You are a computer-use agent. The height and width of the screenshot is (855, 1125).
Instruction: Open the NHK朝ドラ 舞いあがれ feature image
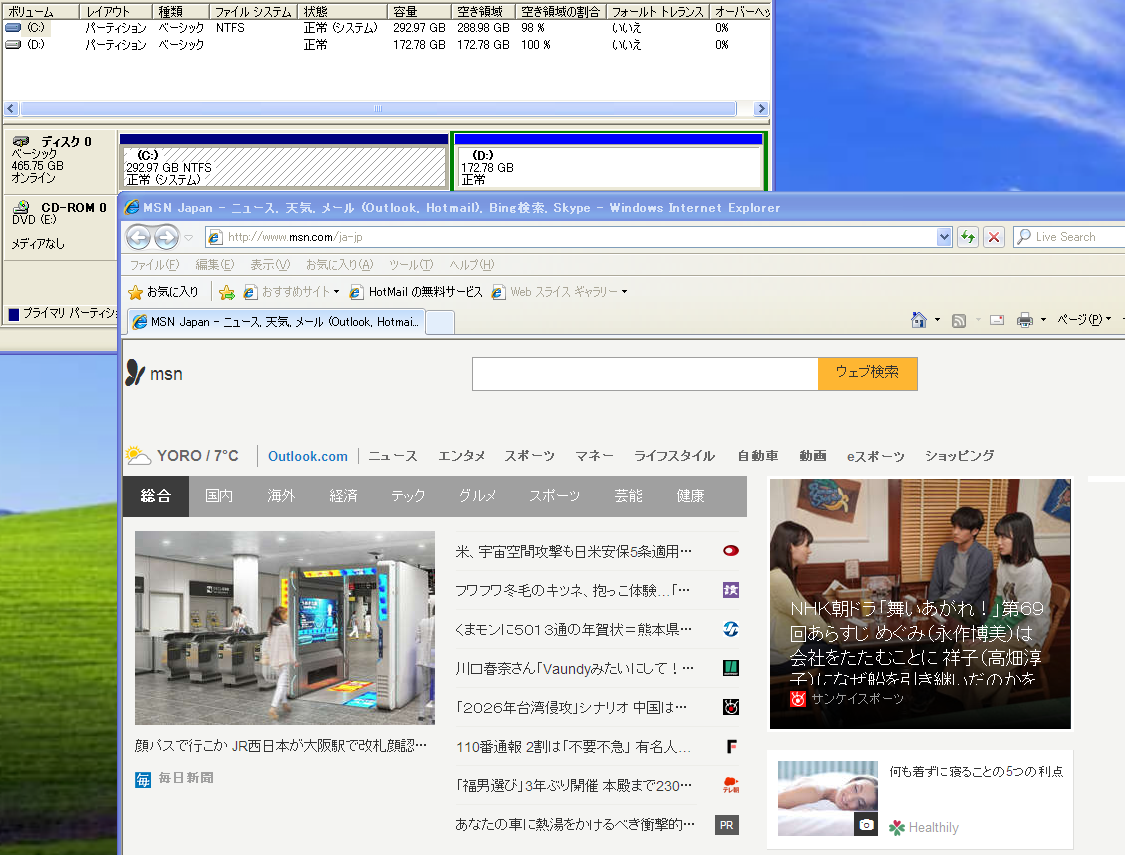(x=920, y=604)
